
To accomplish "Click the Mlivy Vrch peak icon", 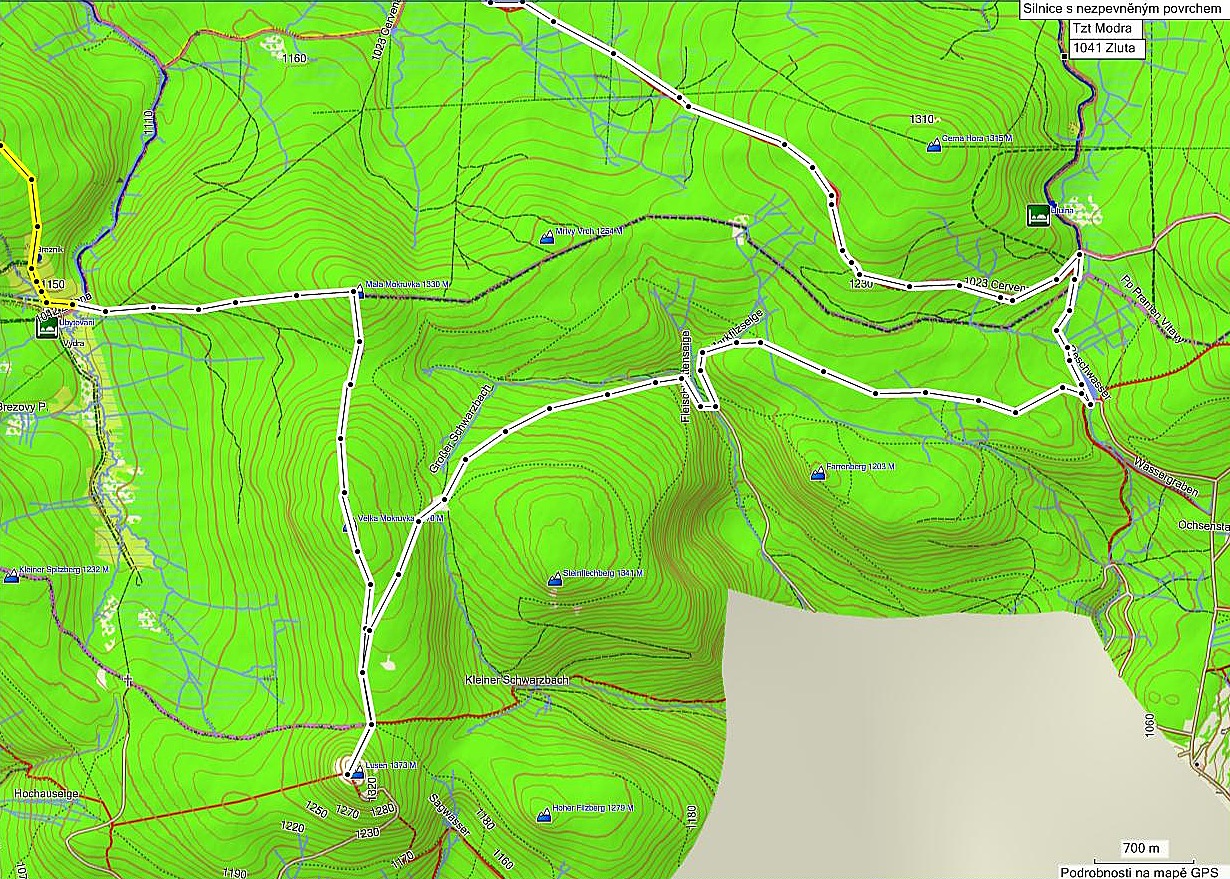I will tap(547, 237).
